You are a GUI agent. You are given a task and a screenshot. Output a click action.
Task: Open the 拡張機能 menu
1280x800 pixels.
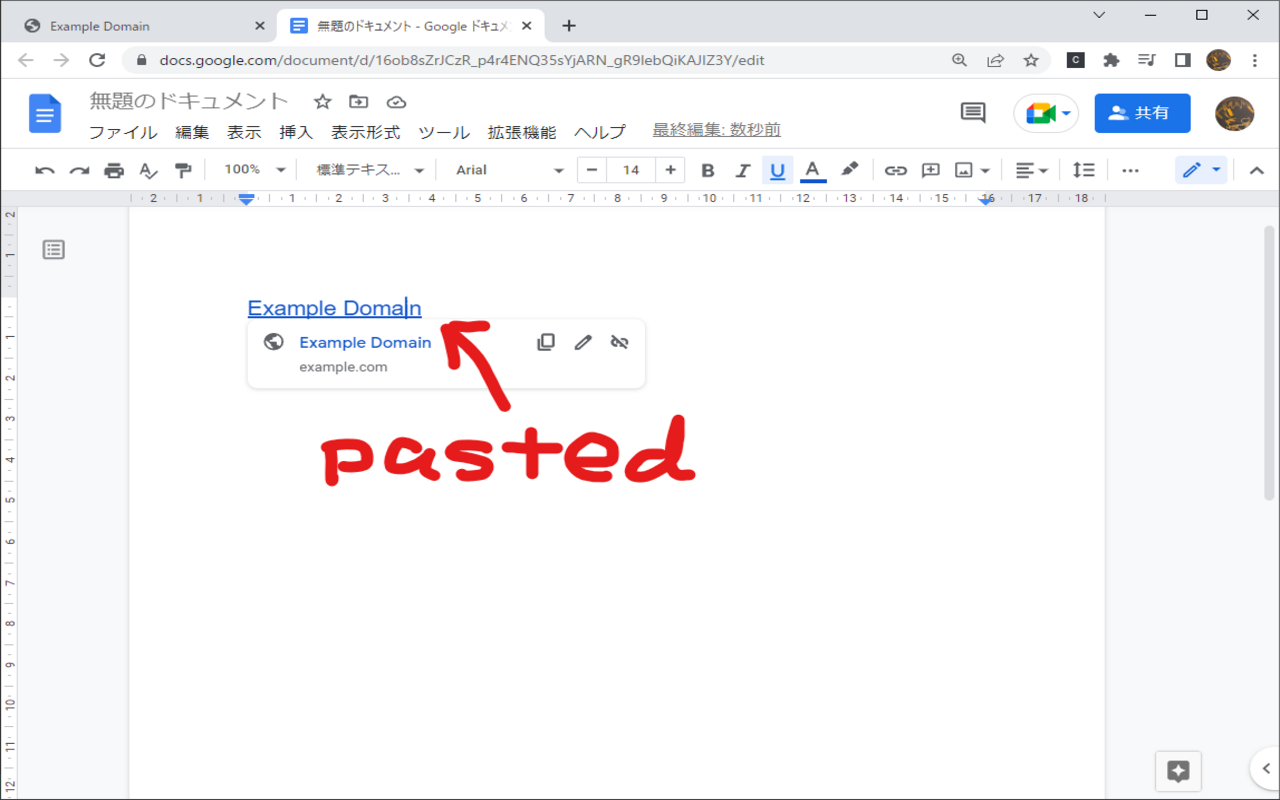click(522, 132)
